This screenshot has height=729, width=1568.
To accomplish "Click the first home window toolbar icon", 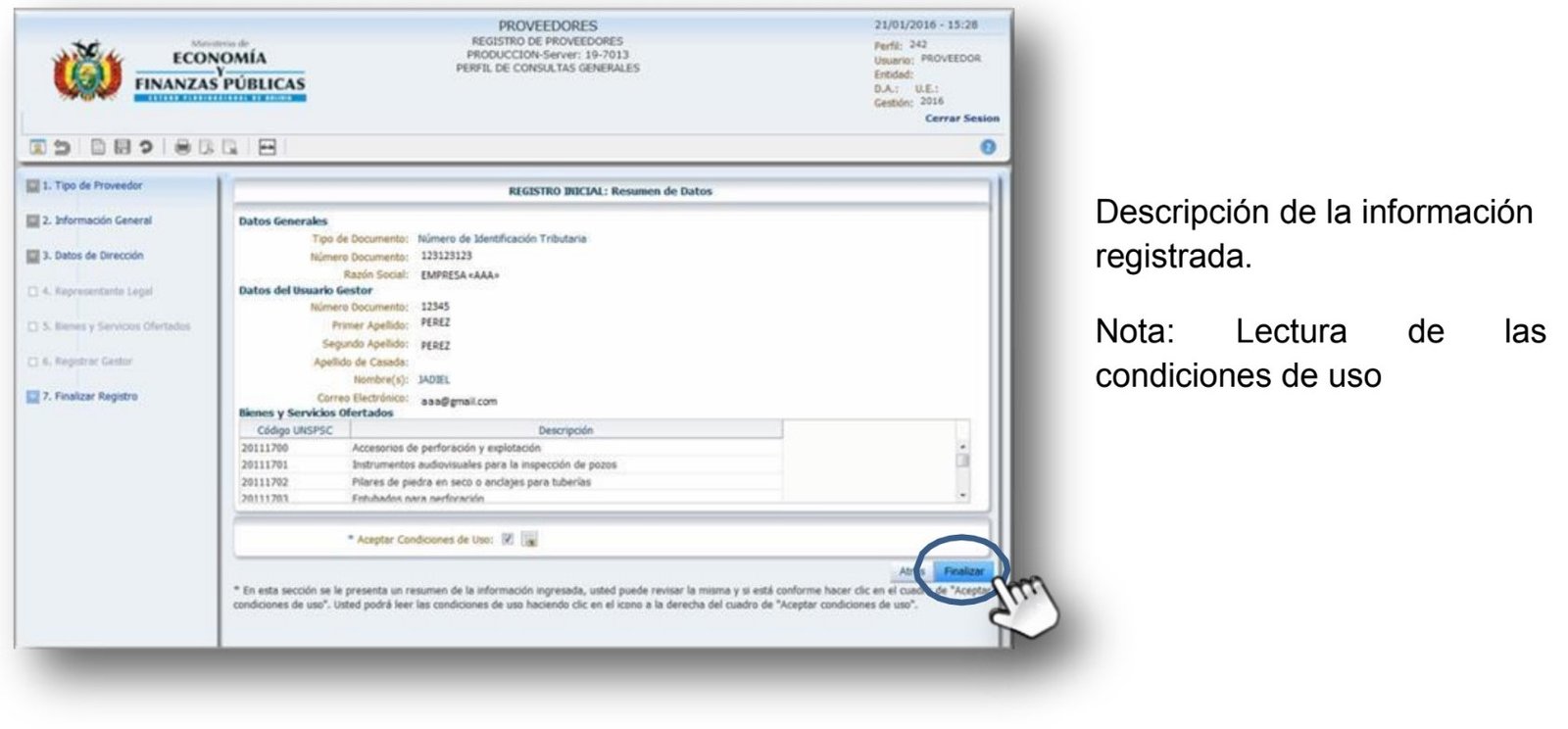I will [37, 147].
